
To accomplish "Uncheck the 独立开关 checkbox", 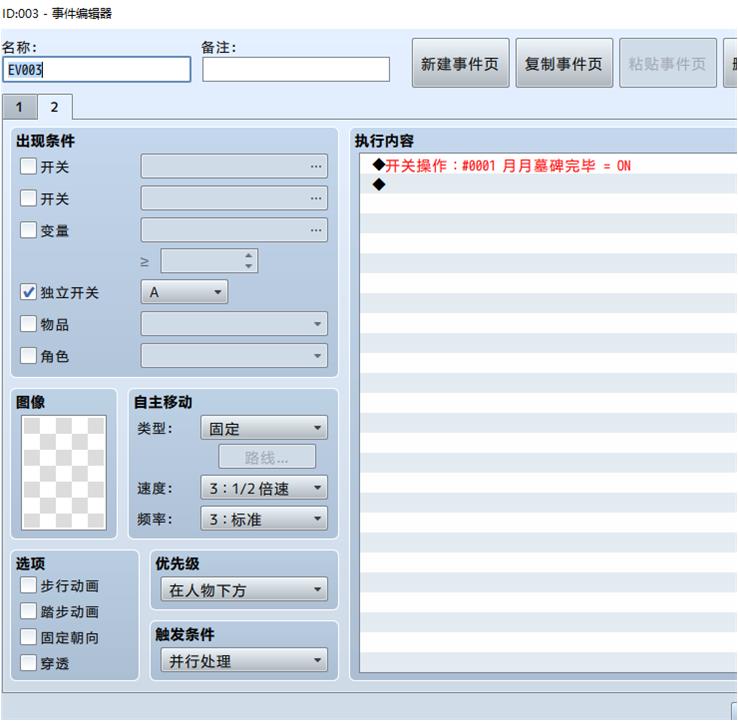I will pos(28,292).
